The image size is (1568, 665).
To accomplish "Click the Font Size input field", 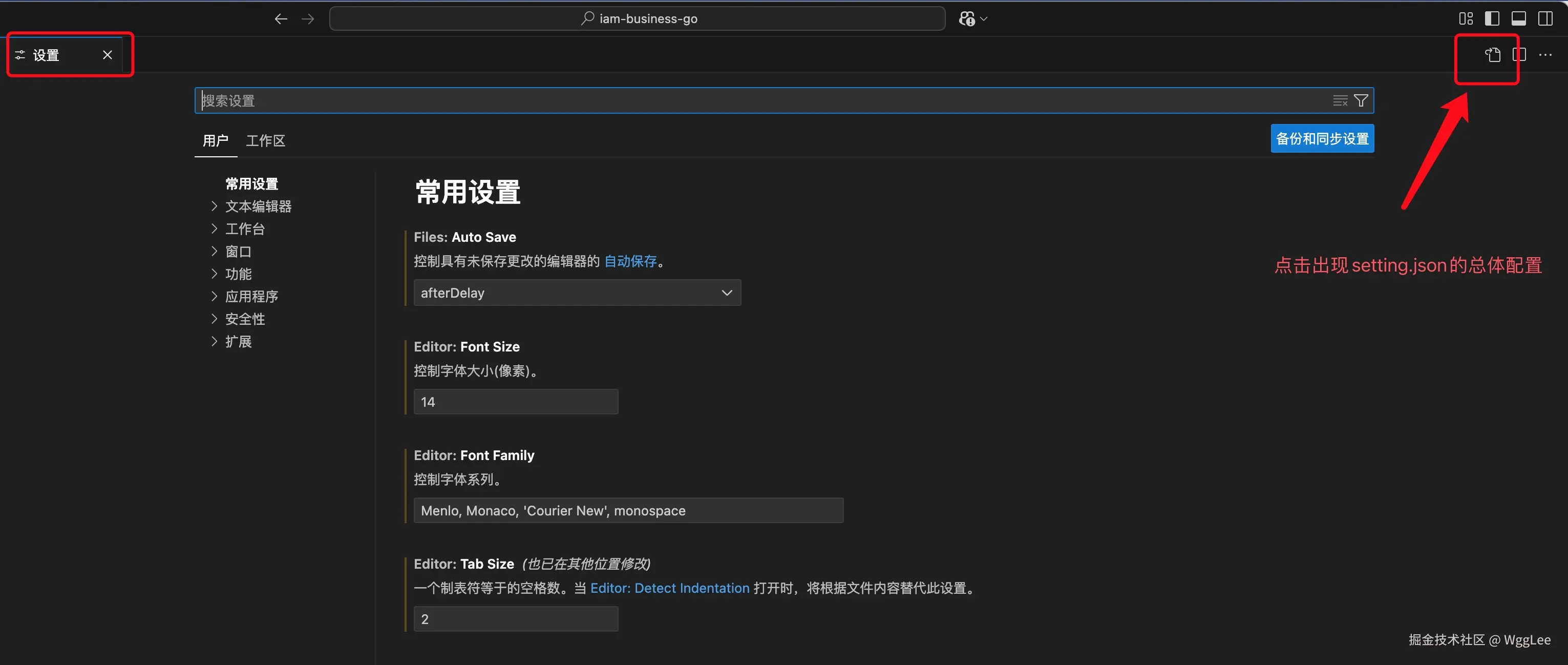I will [516, 402].
